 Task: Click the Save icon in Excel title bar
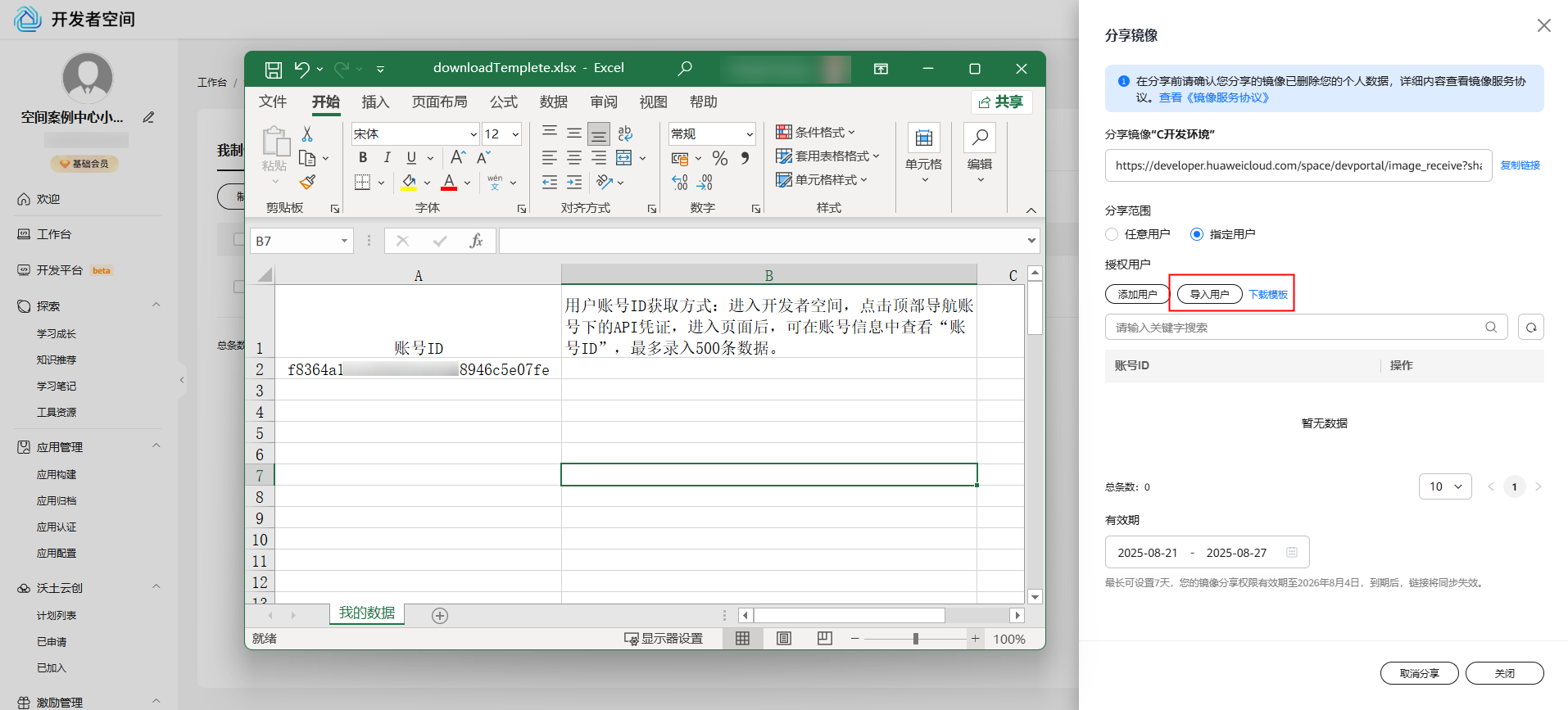point(274,69)
